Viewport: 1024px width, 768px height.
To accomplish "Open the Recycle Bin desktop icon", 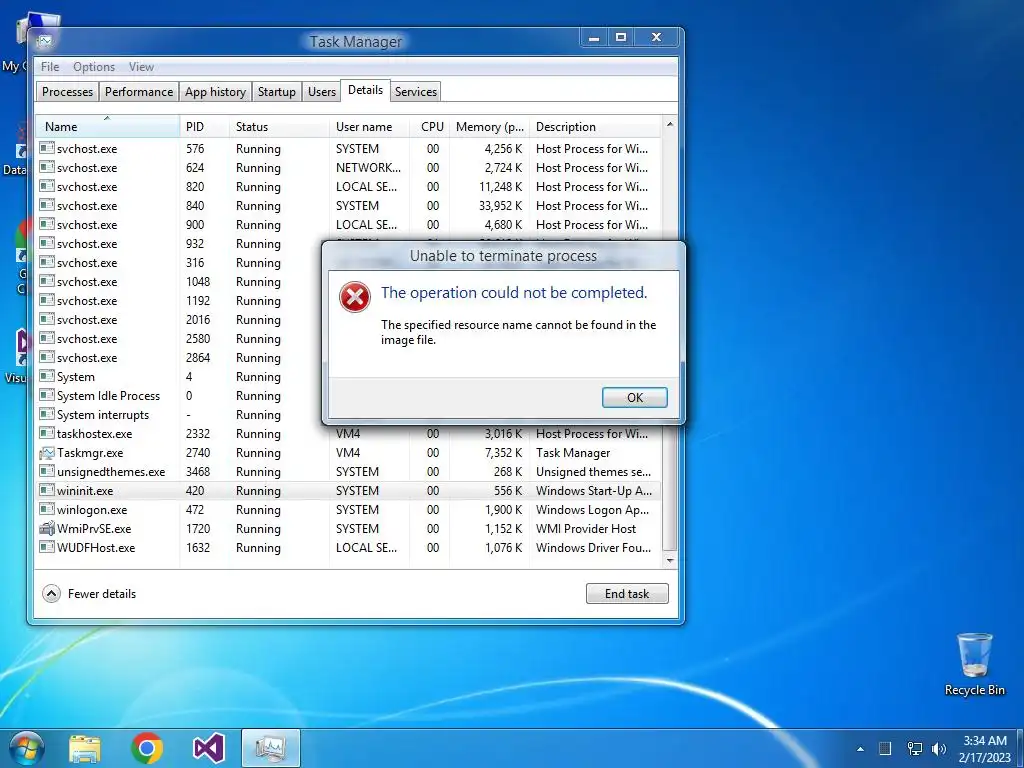I will [x=974, y=664].
